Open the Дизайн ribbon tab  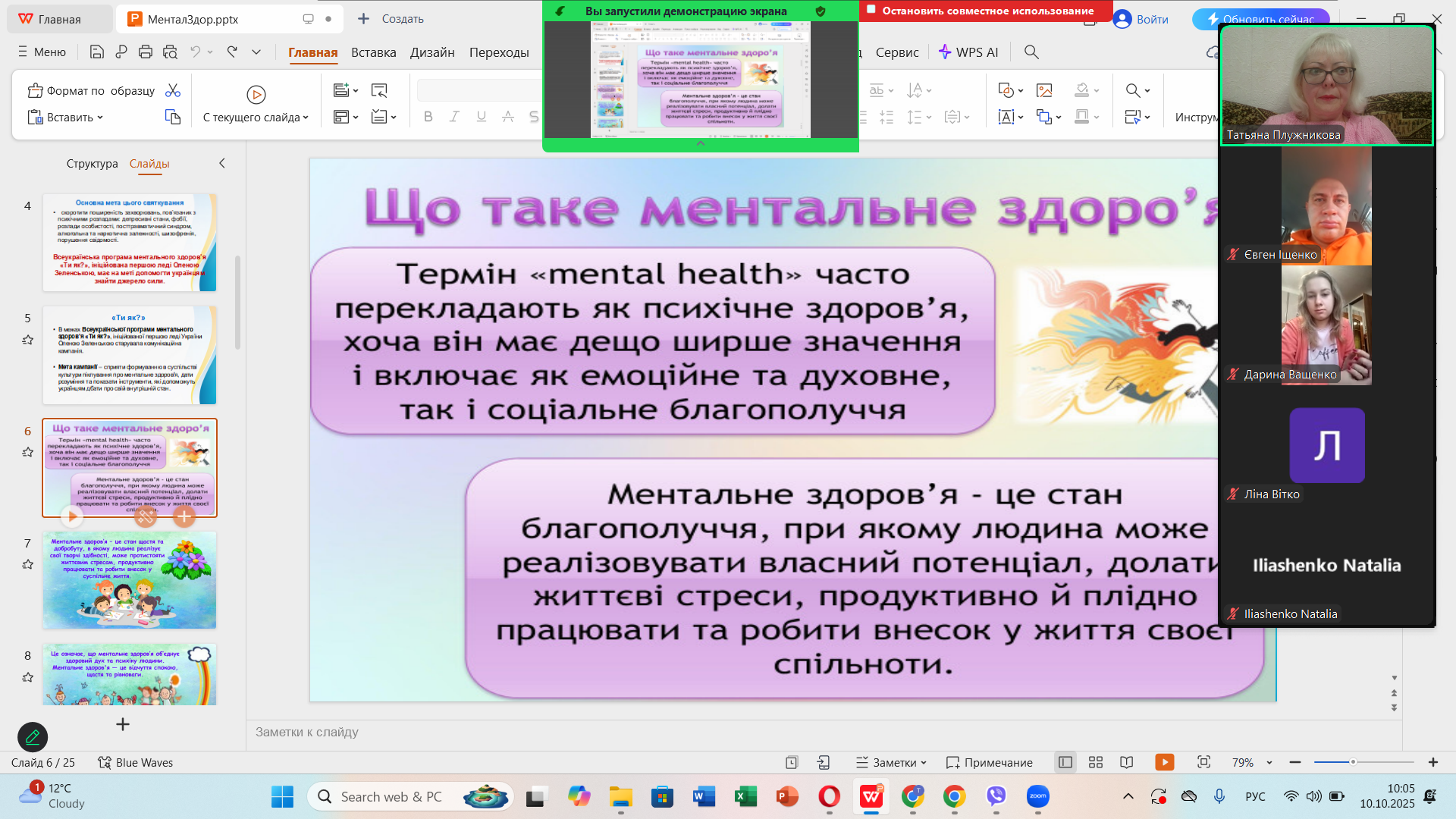[x=431, y=52]
